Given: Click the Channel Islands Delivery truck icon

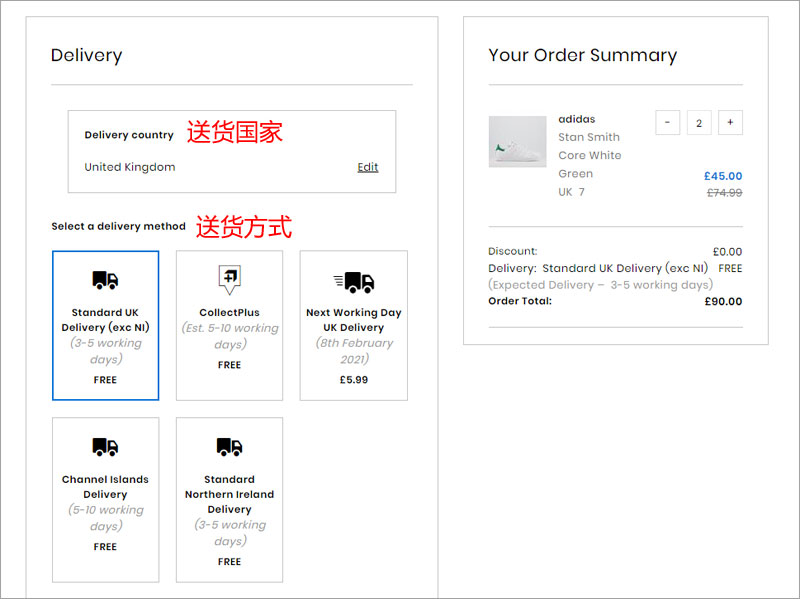Looking at the screenshot, I should click(105, 447).
